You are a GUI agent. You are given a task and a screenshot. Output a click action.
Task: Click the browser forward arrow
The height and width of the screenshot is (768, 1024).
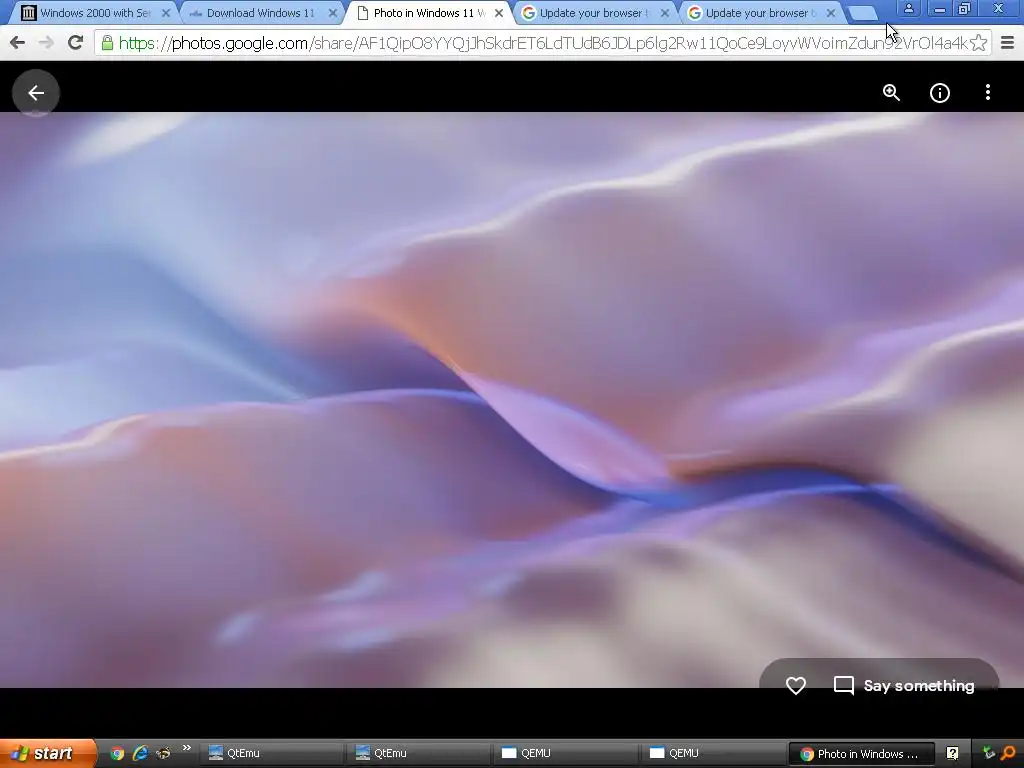pos(46,43)
